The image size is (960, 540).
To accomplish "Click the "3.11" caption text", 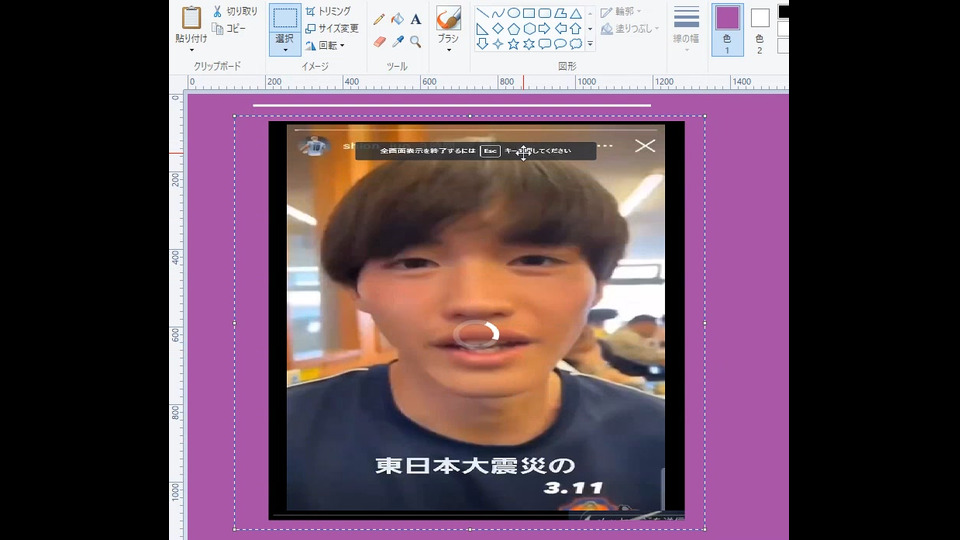I will (x=573, y=488).
